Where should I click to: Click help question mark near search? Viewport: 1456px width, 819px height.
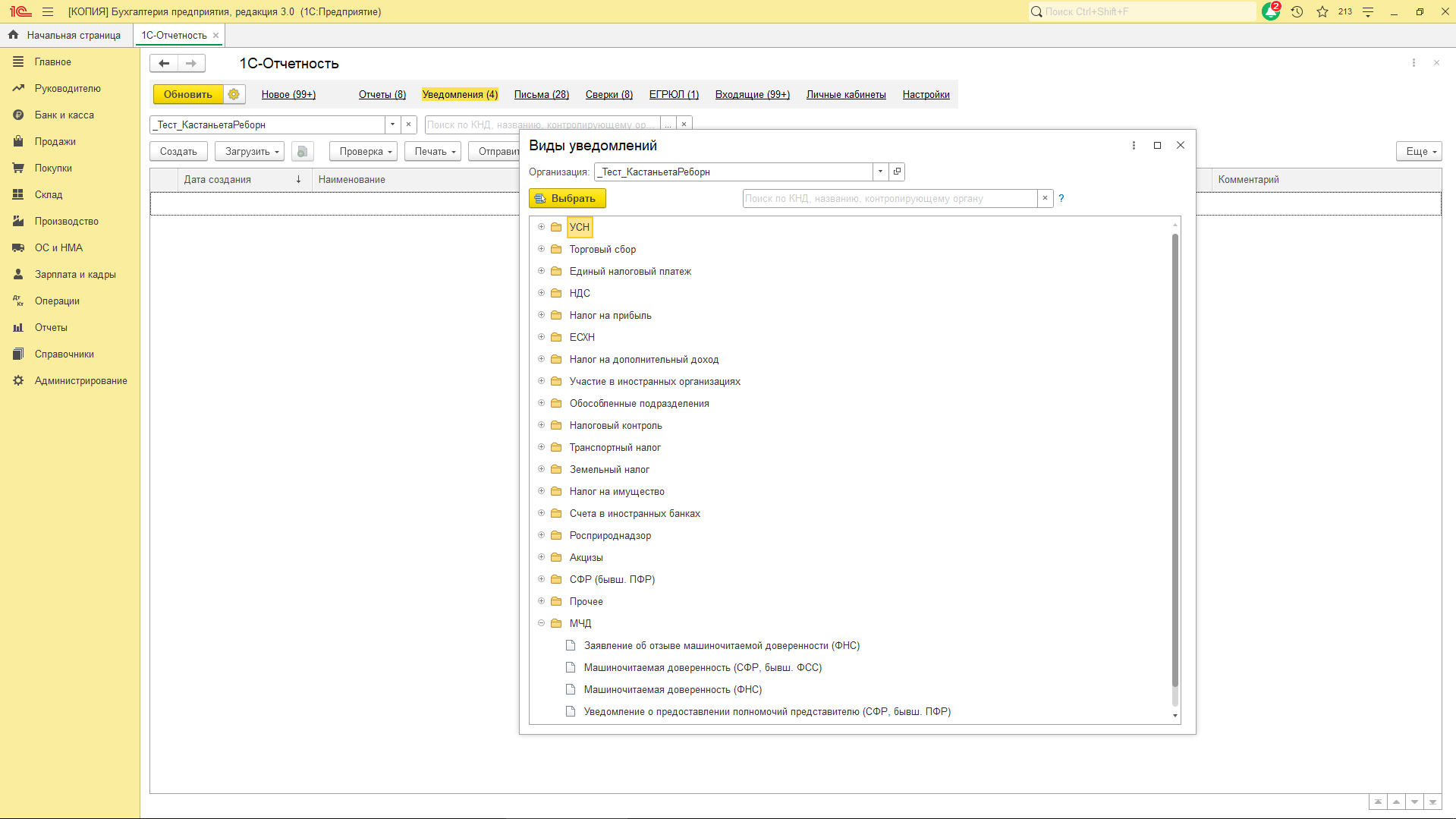point(1061,198)
